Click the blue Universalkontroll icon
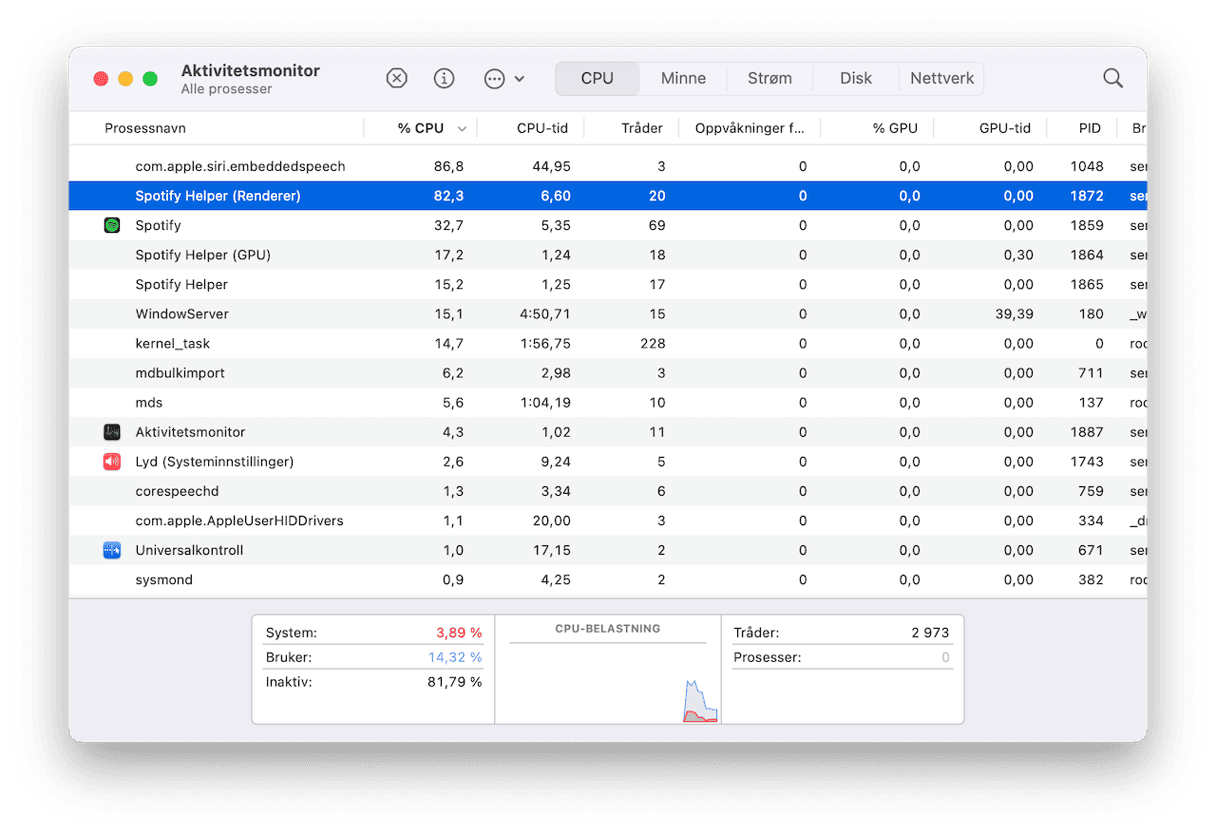 click(112, 550)
